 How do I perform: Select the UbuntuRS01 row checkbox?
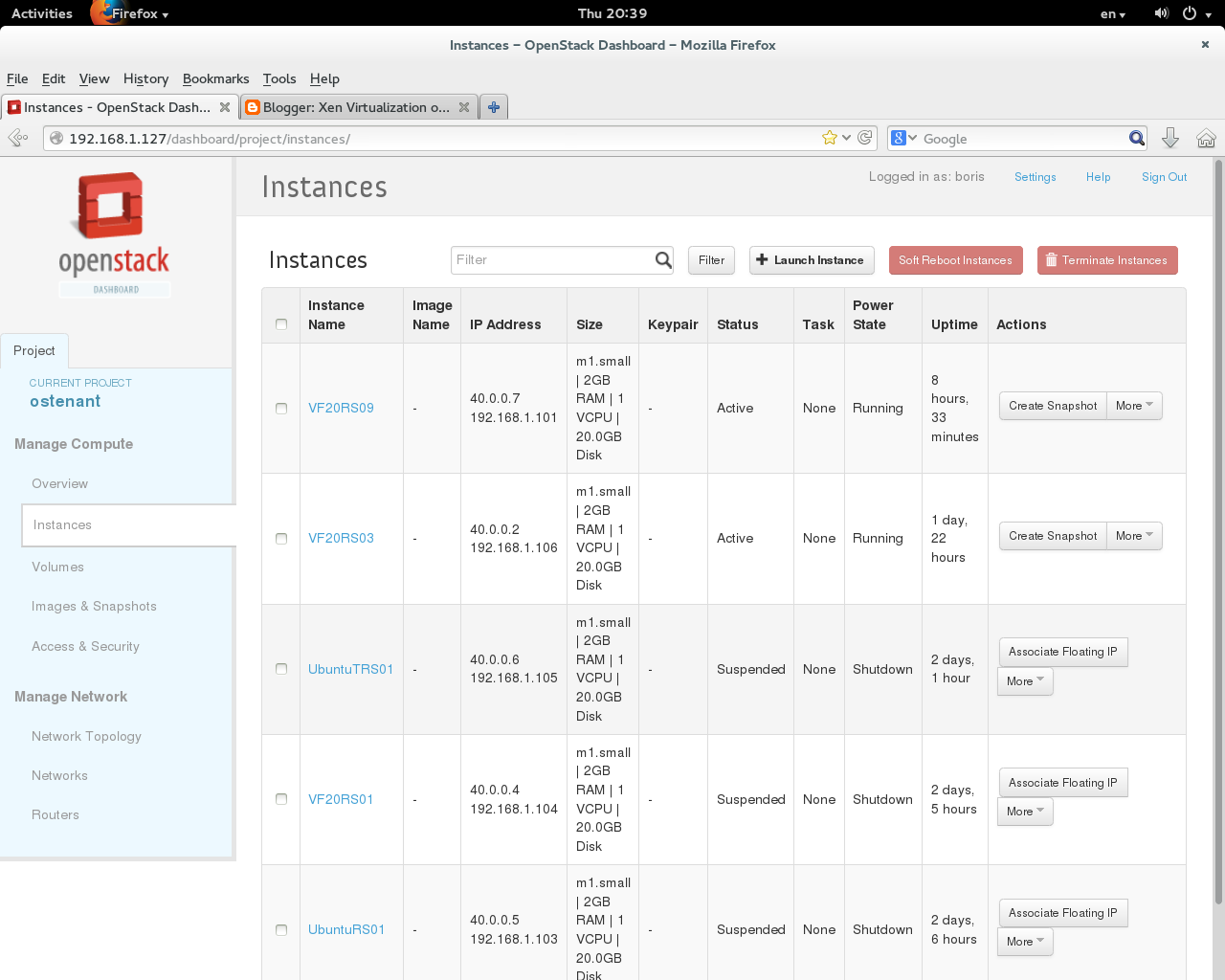coord(280,929)
